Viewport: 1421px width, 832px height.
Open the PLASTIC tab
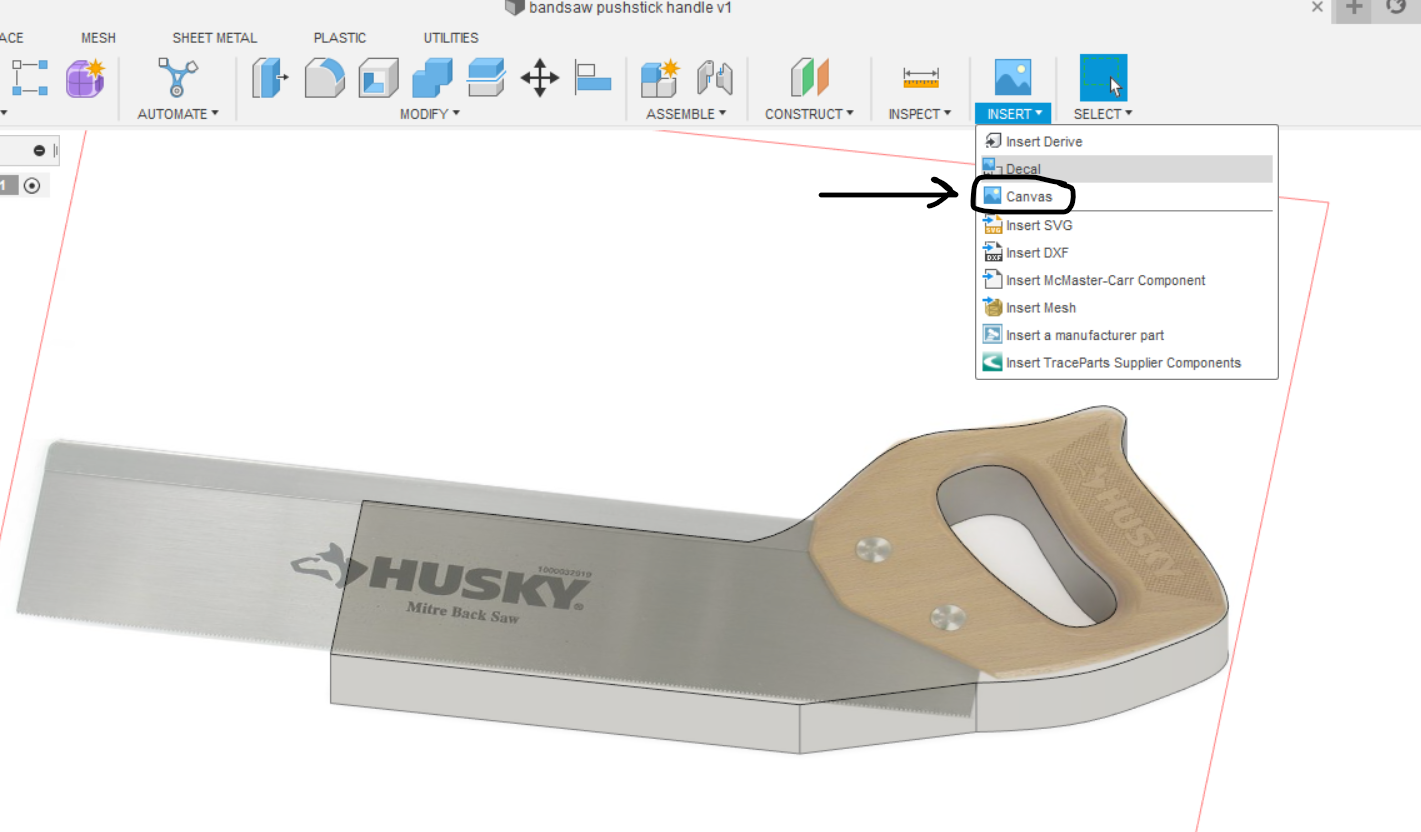point(340,38)
